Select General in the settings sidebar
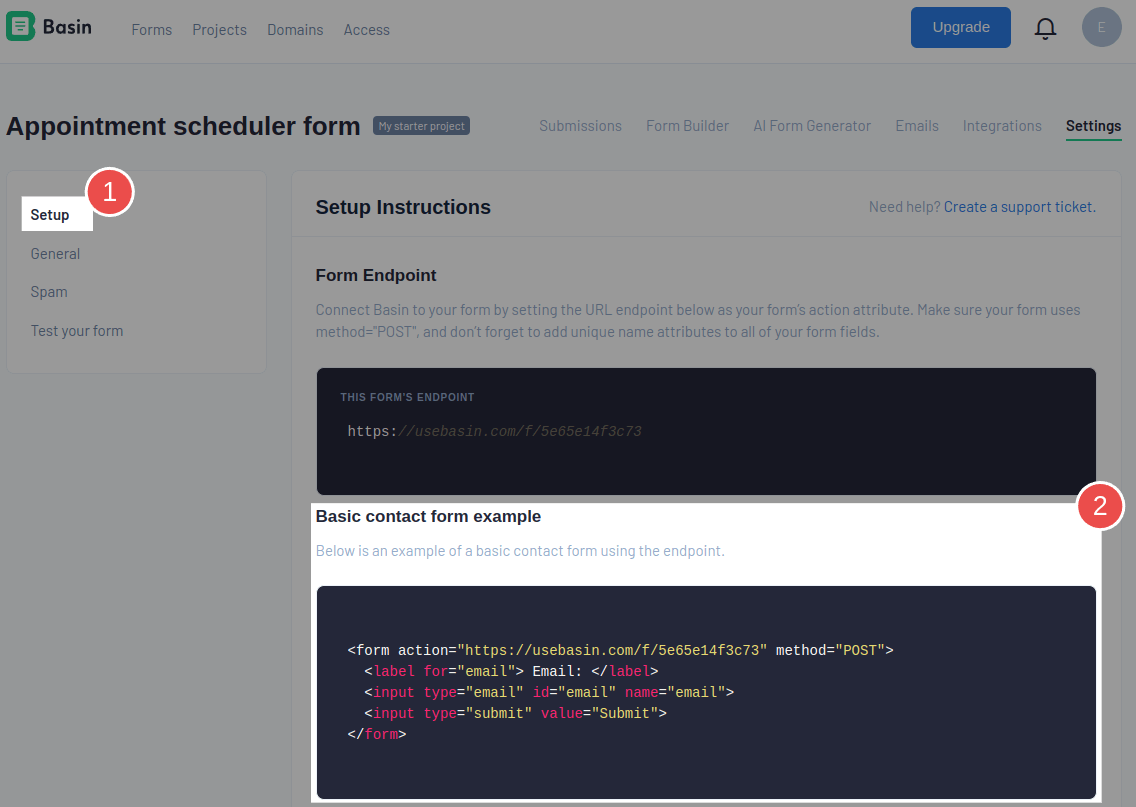The image size is (1136, 807). 55,253
